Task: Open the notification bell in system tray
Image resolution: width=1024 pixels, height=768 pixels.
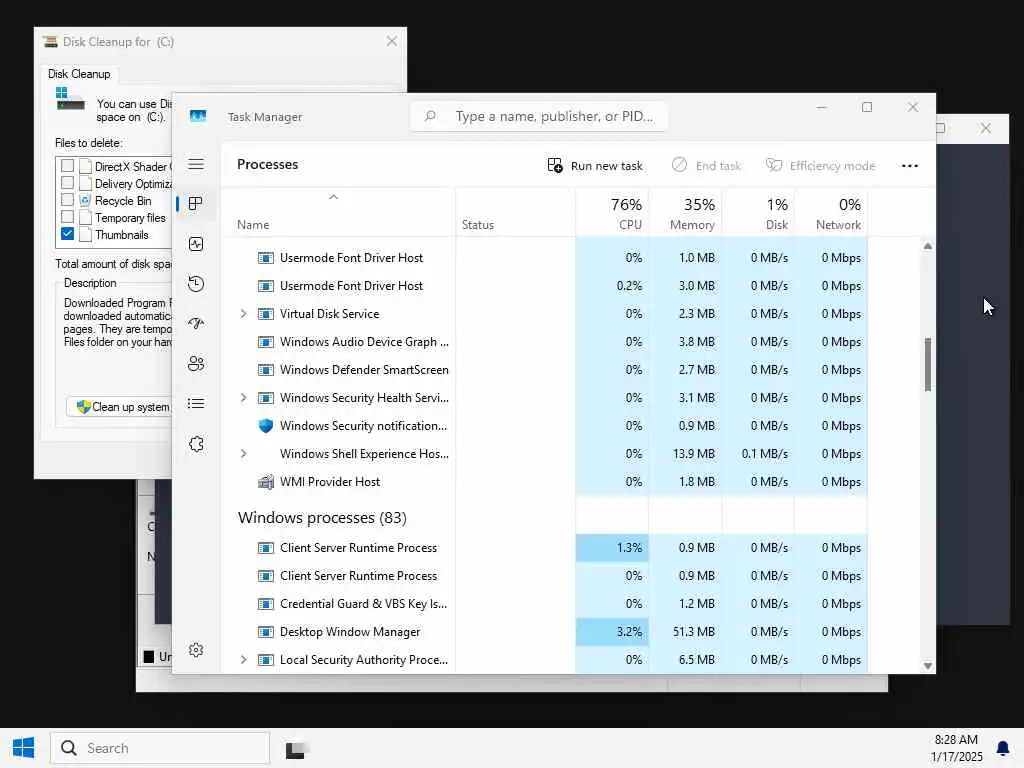Action: [1002, 748]
